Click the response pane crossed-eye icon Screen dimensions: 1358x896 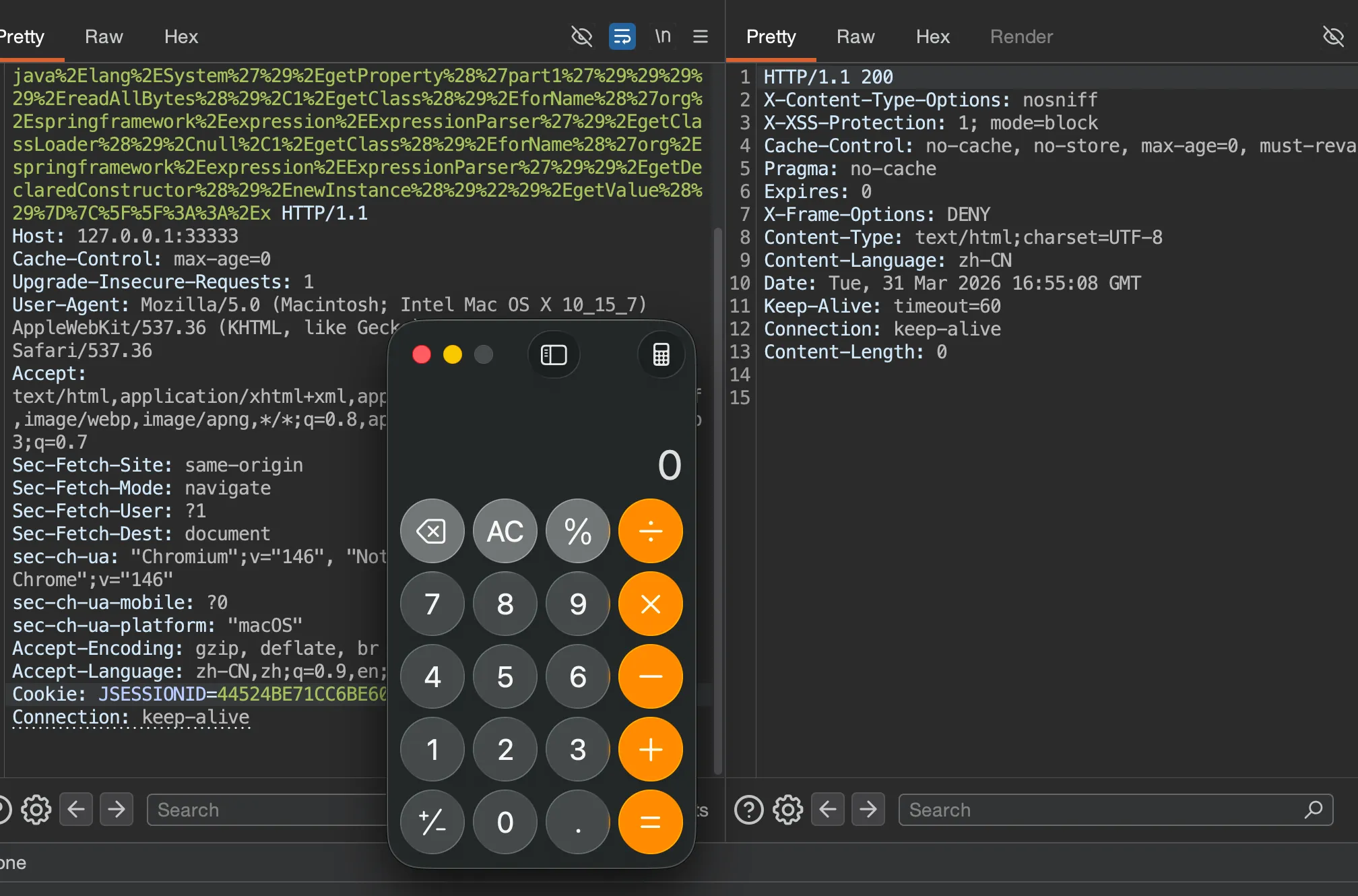pos(1333,36)
